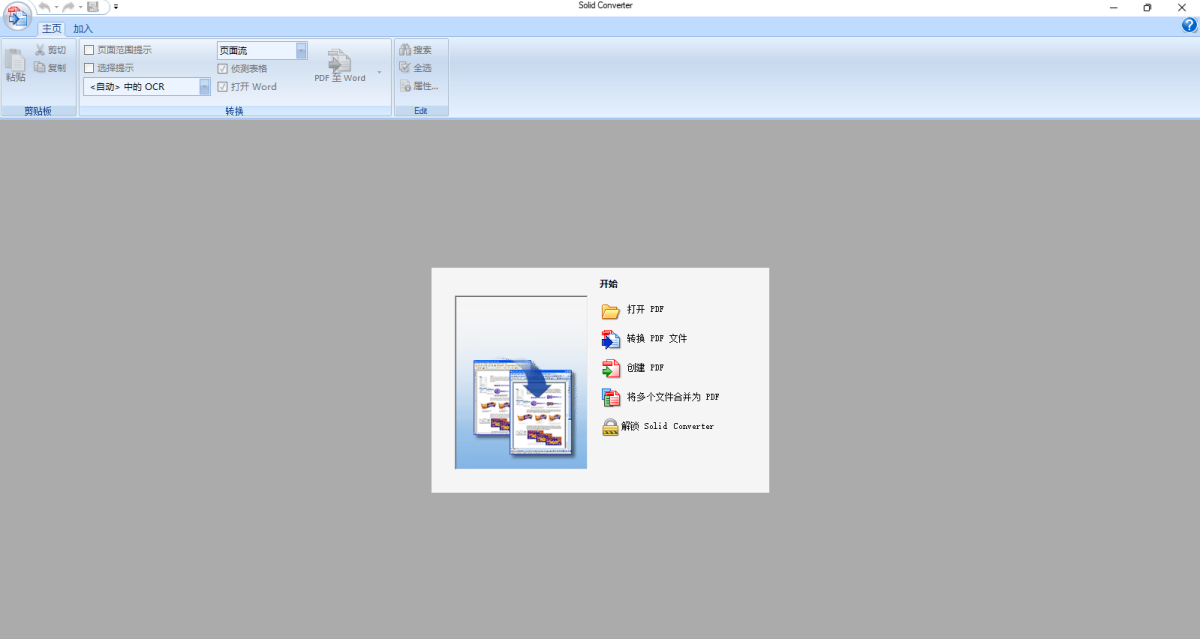Click the 粘贴 paste button
This screenshot has width=1200, height=639.
point(14,67)
